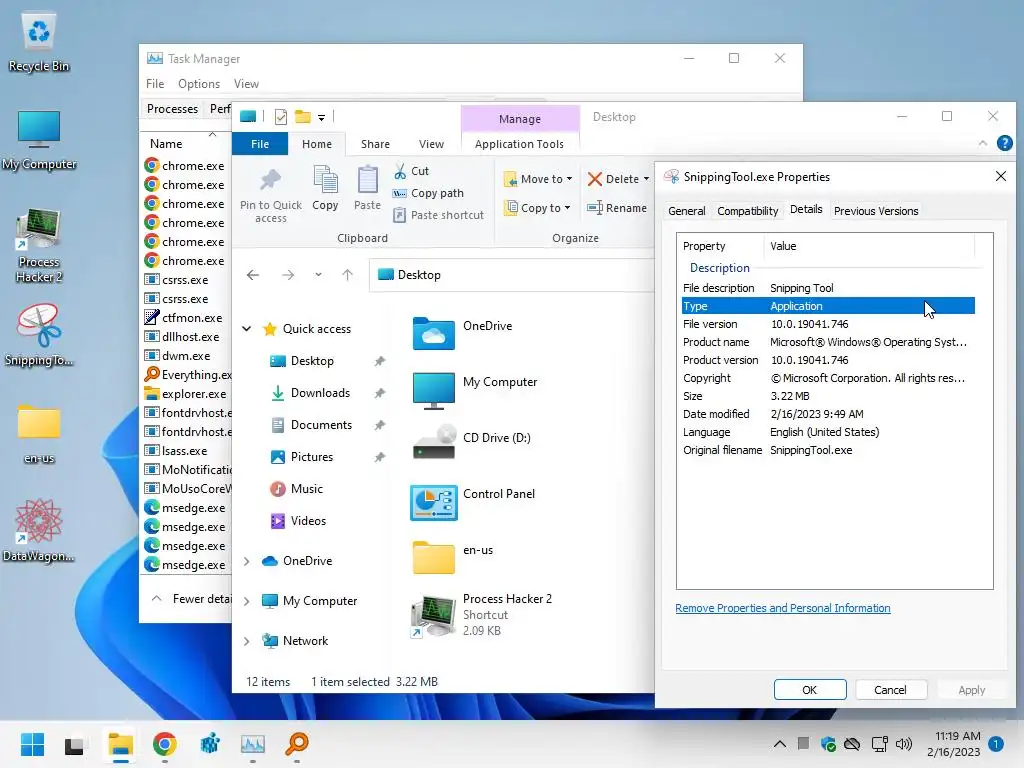Open Task Manager Options menu

[x=199, y=84]
